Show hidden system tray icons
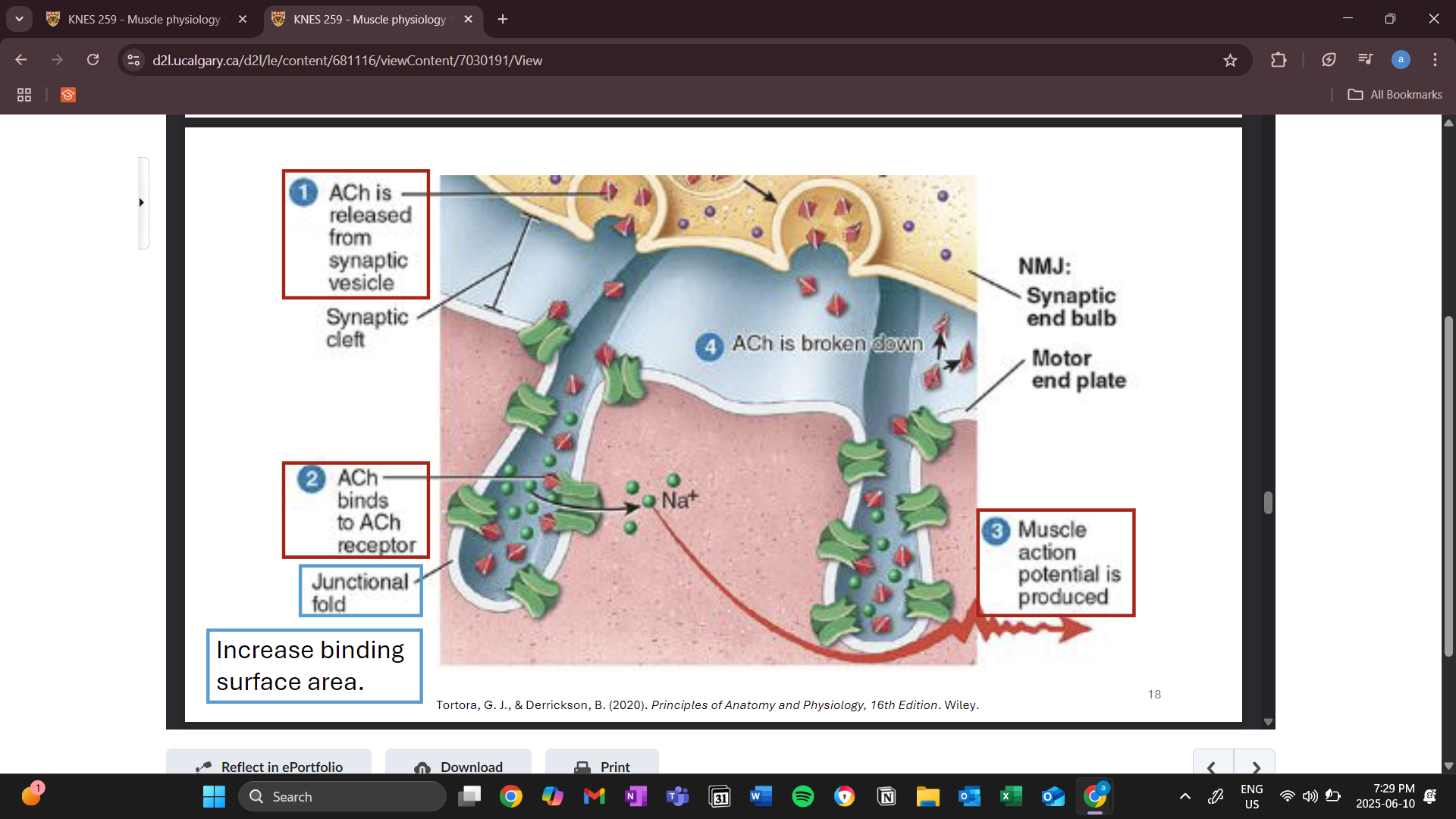This screenshot has height=819, width=1456. click(1185, 796)
